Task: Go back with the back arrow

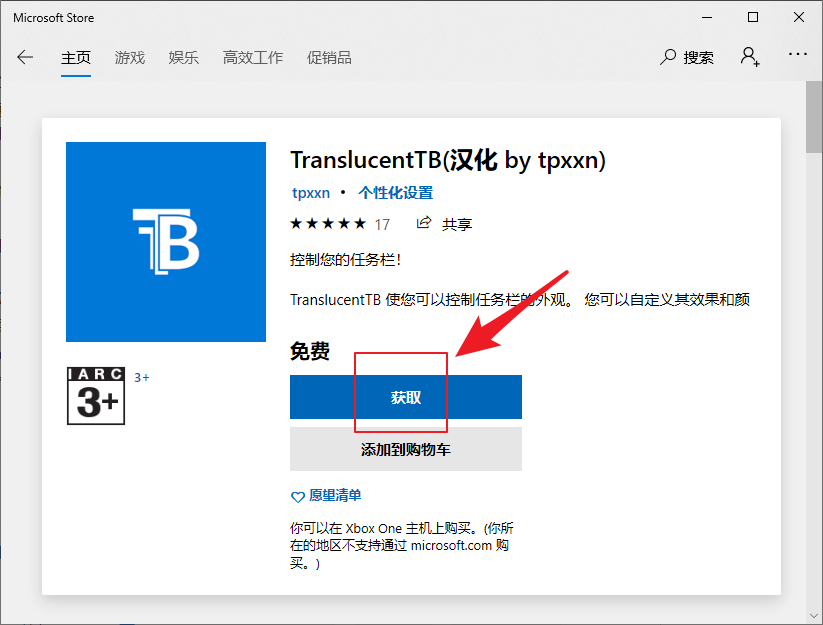Action: click(25, 57)
